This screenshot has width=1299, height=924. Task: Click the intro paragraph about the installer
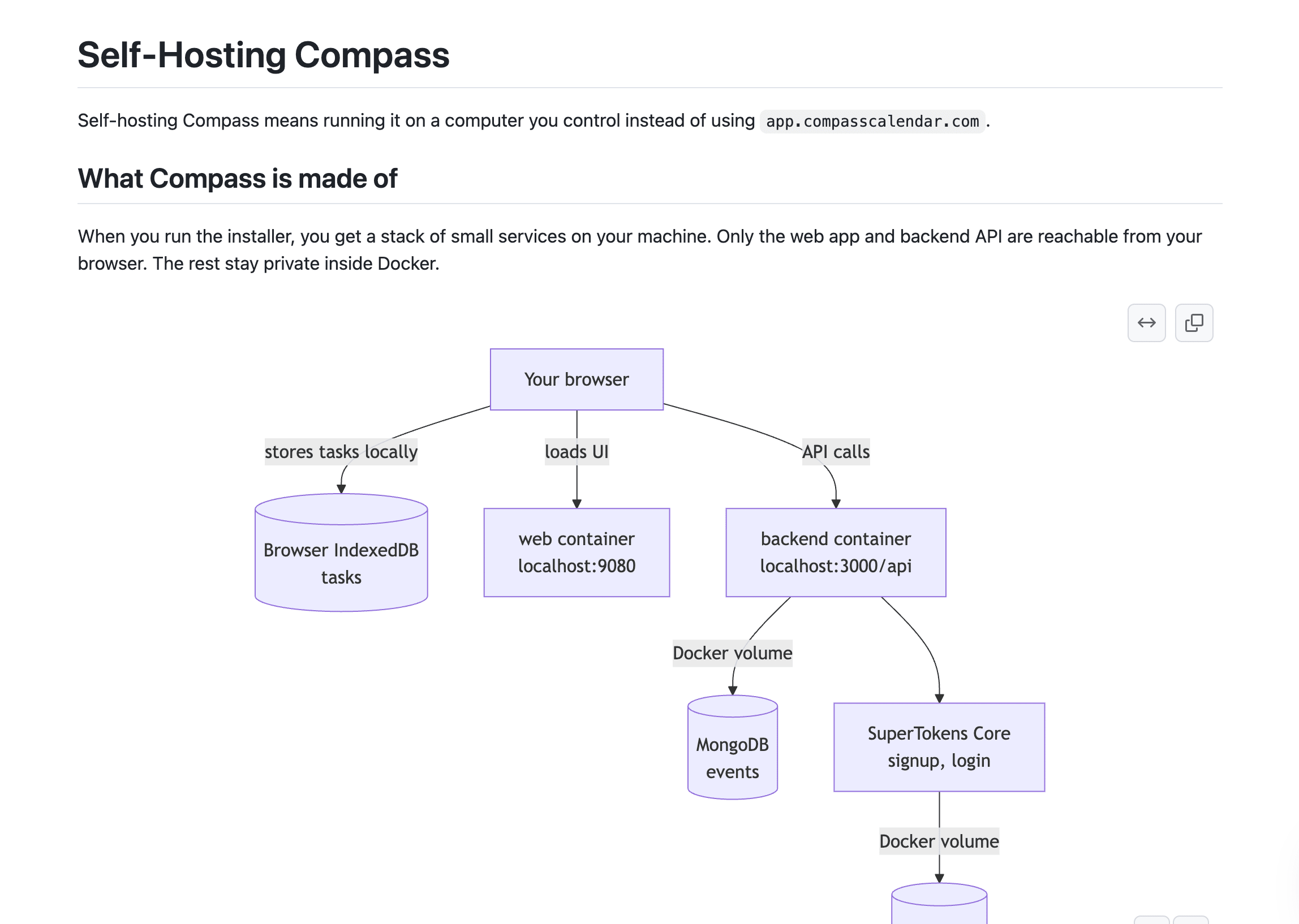[x=639, y=250]
